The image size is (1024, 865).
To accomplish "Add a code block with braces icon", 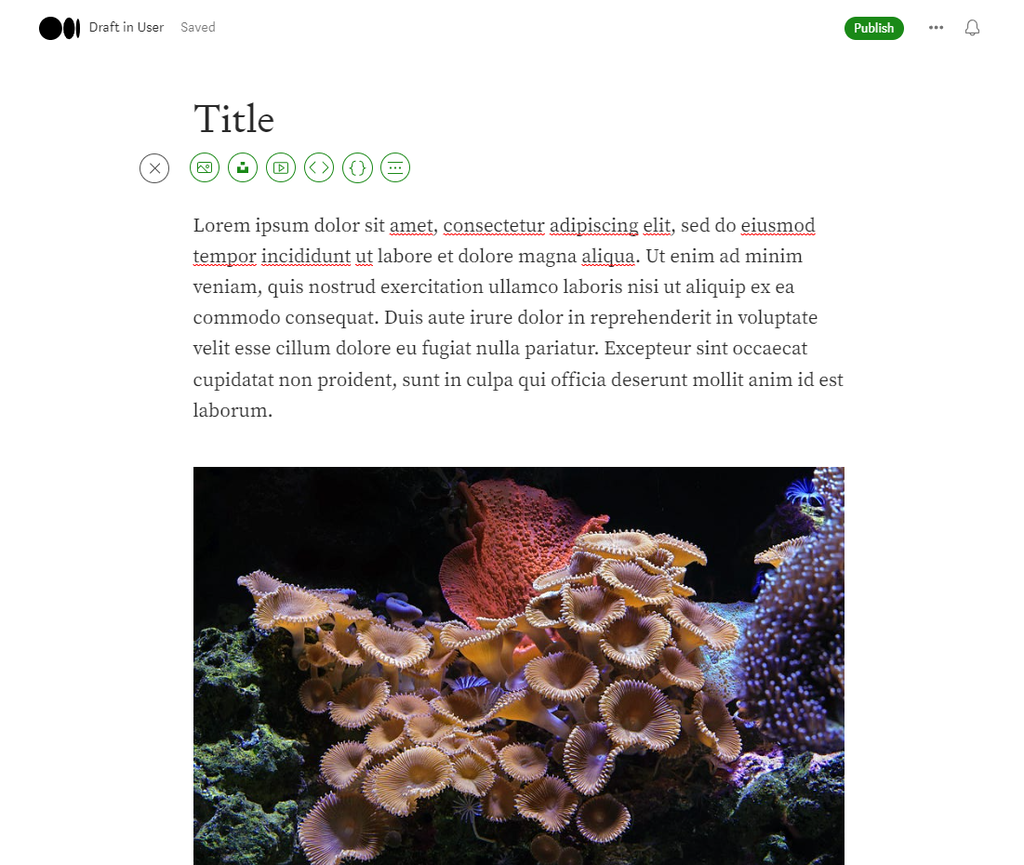I will [357, 168].
